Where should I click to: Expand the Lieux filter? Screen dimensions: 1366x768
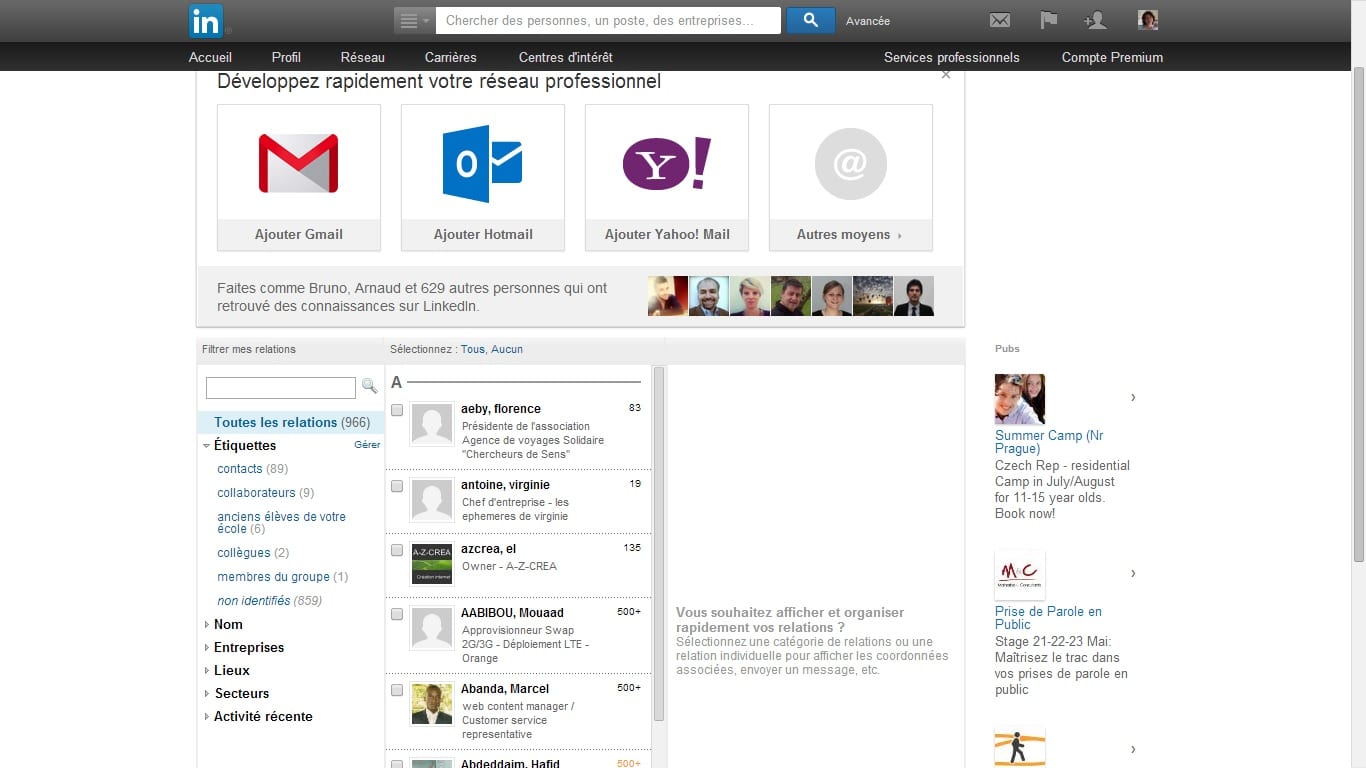click(206, 671)
